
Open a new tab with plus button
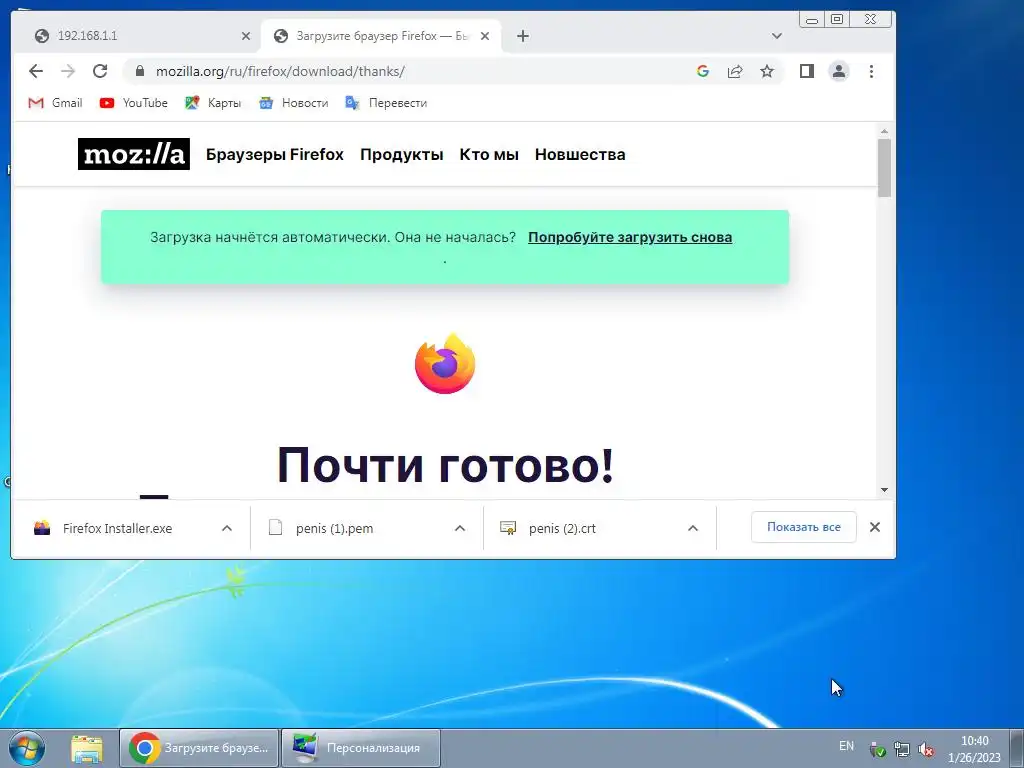522,36
